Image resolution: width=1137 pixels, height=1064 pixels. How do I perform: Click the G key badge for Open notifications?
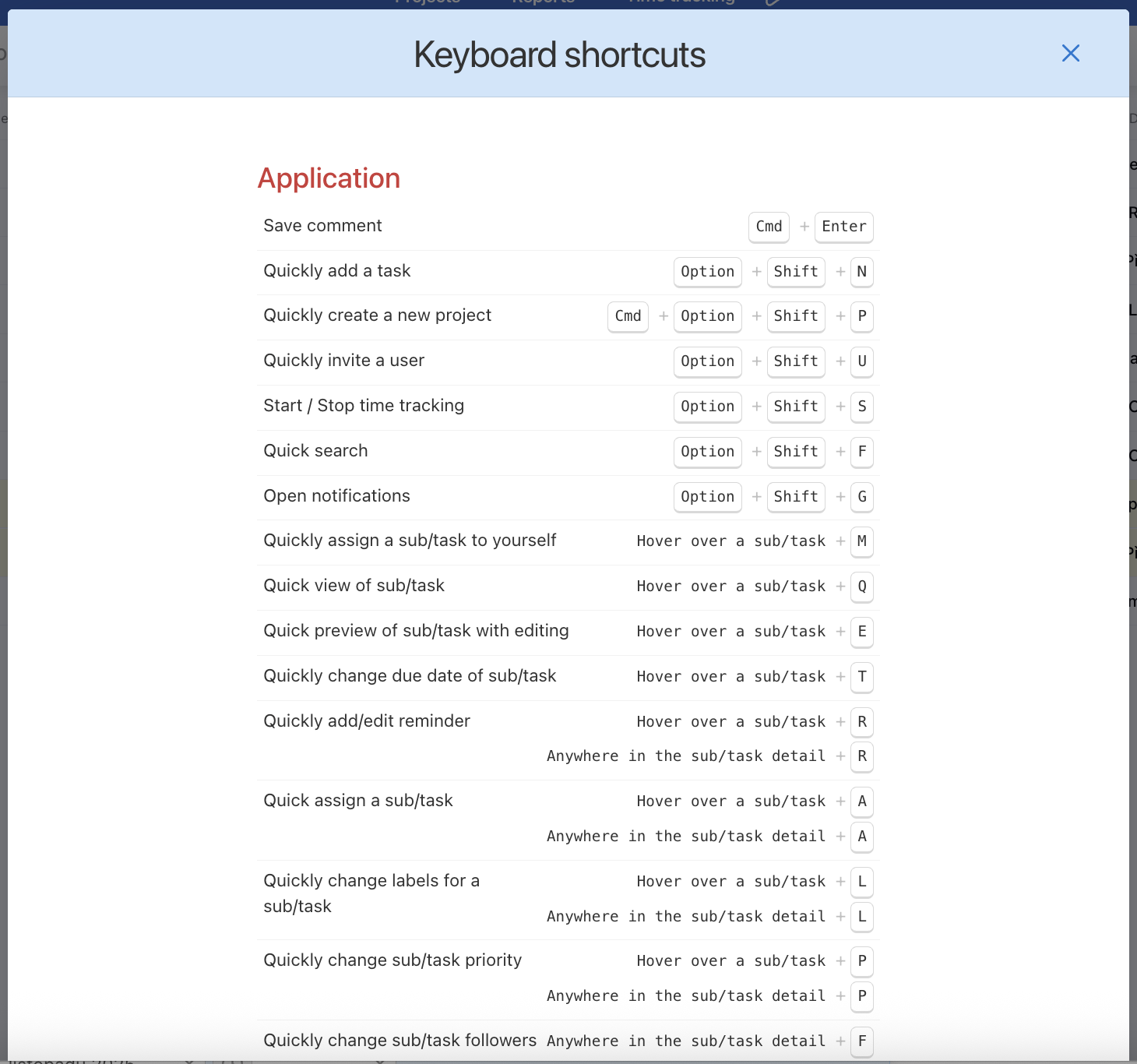pos(861,497)
